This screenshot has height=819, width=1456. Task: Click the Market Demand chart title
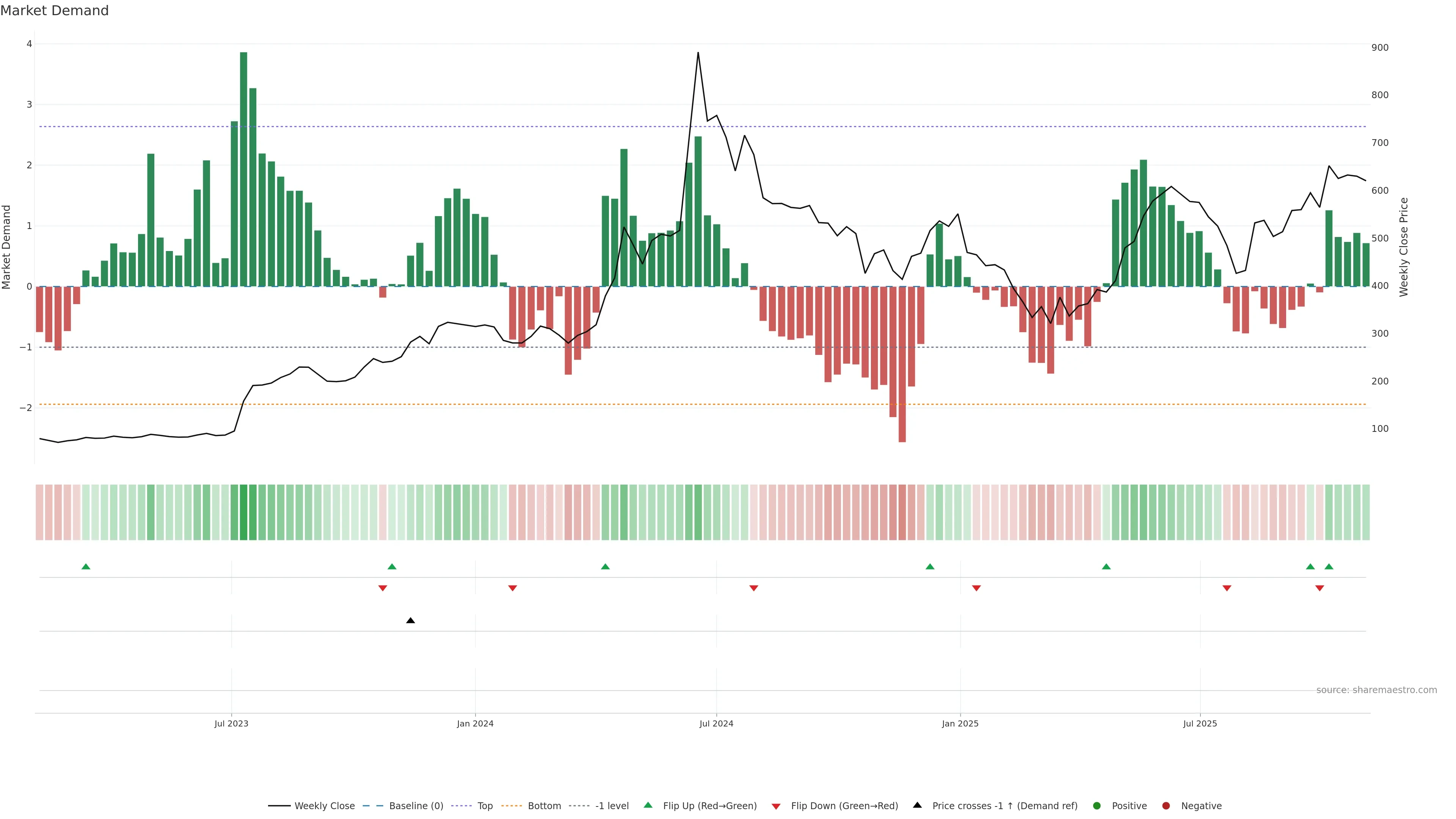point(54,11)
